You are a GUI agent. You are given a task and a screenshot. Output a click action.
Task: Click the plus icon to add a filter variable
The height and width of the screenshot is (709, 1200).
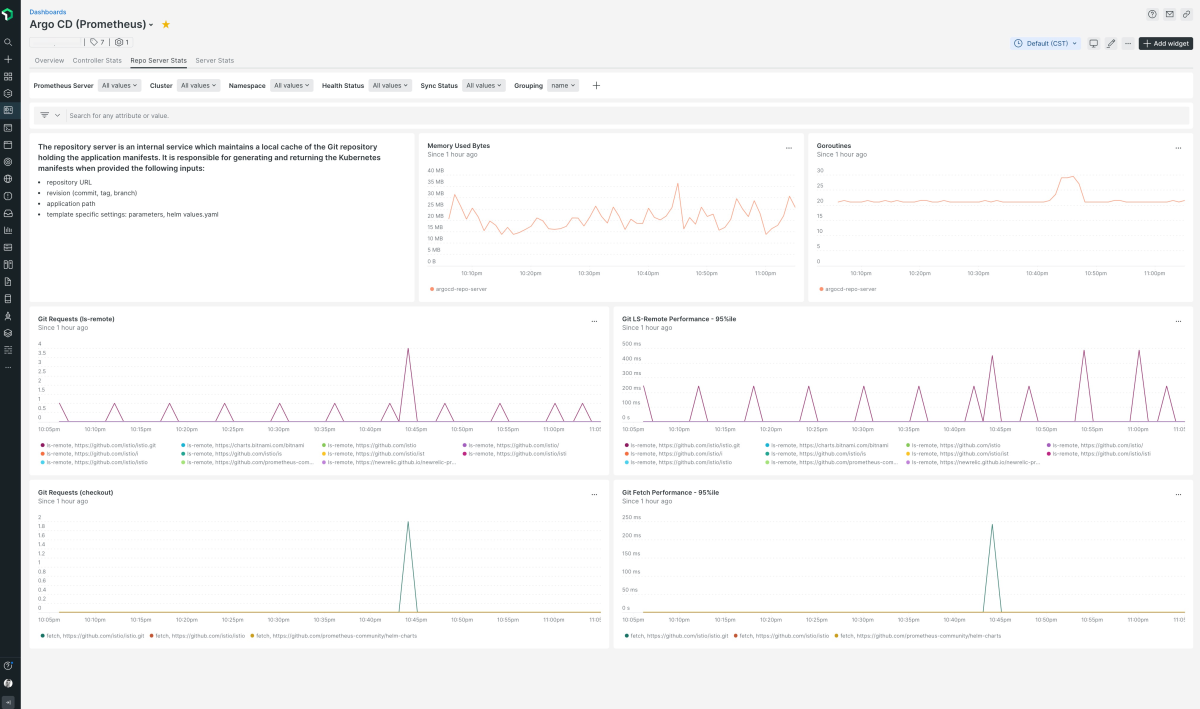(596, 86)
